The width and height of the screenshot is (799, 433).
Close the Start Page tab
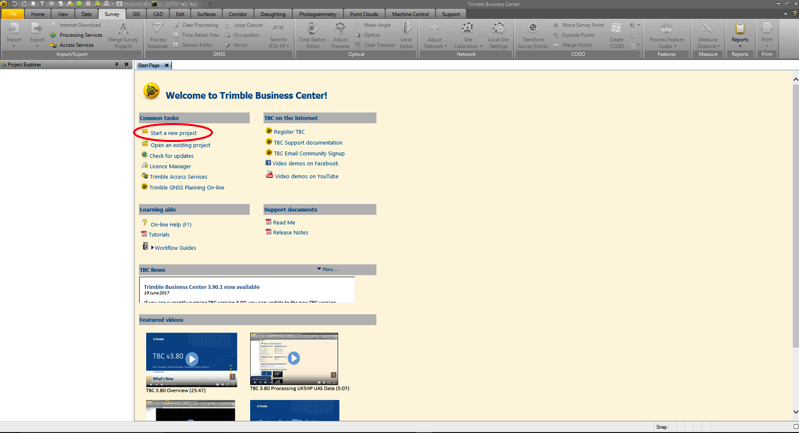pyautogui.click(x=167, y=65)
